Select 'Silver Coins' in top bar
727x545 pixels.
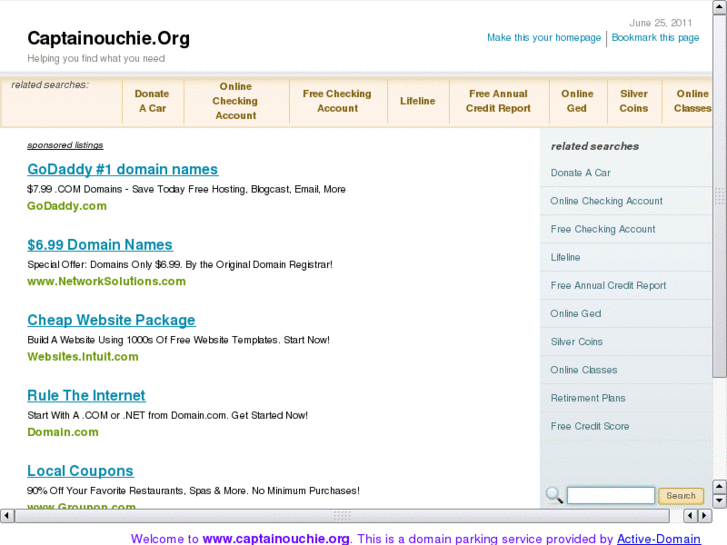point(634,101)
